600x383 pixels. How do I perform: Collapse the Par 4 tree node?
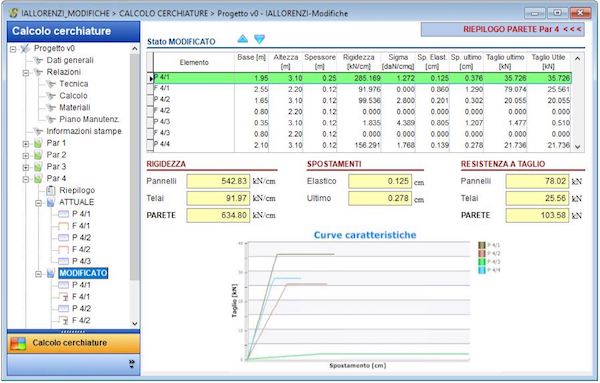click(26, 179)
